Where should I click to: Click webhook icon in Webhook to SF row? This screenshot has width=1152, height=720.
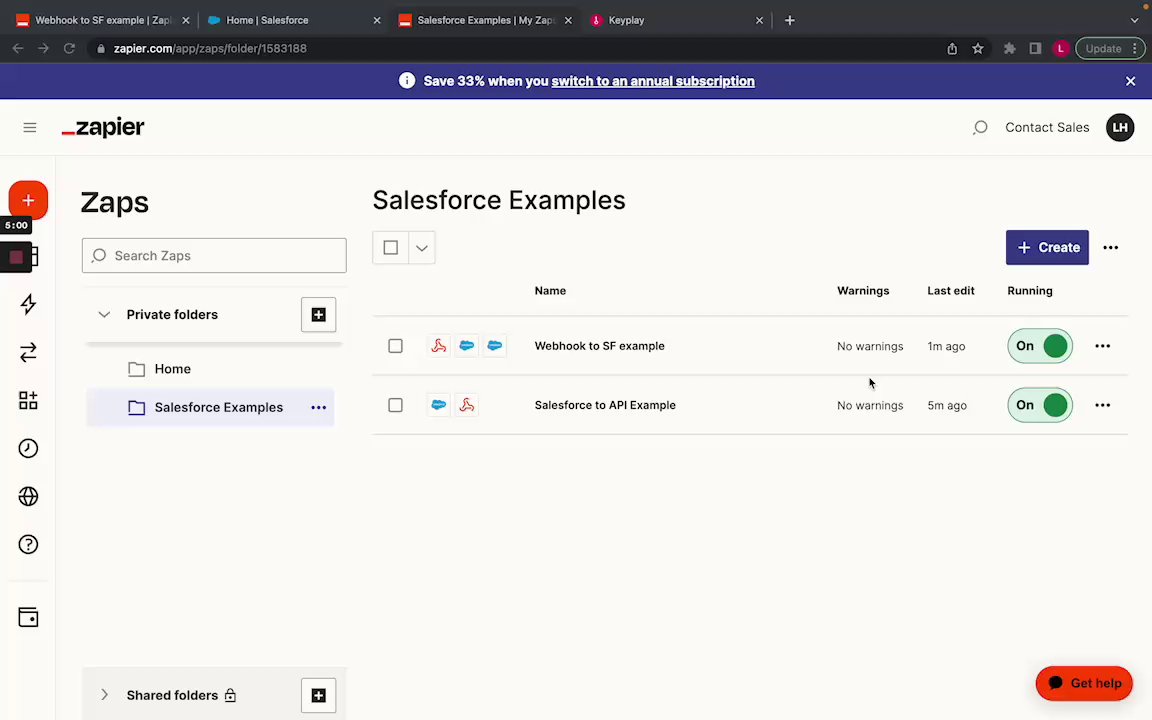pyautogui.click(x=439, y=346)
